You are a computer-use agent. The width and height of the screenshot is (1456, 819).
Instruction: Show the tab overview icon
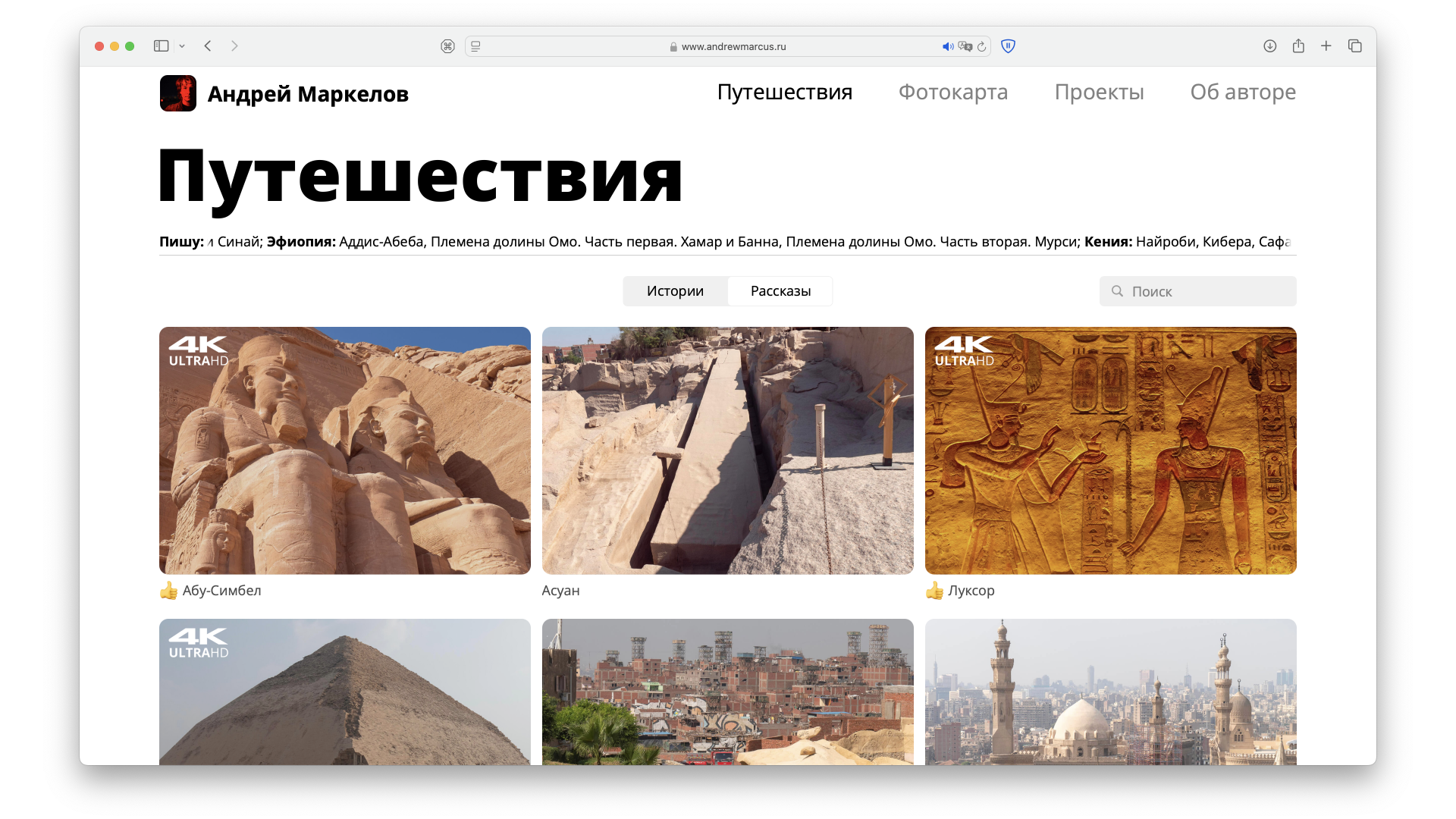pyautogui.click(x=1355, y=46)
